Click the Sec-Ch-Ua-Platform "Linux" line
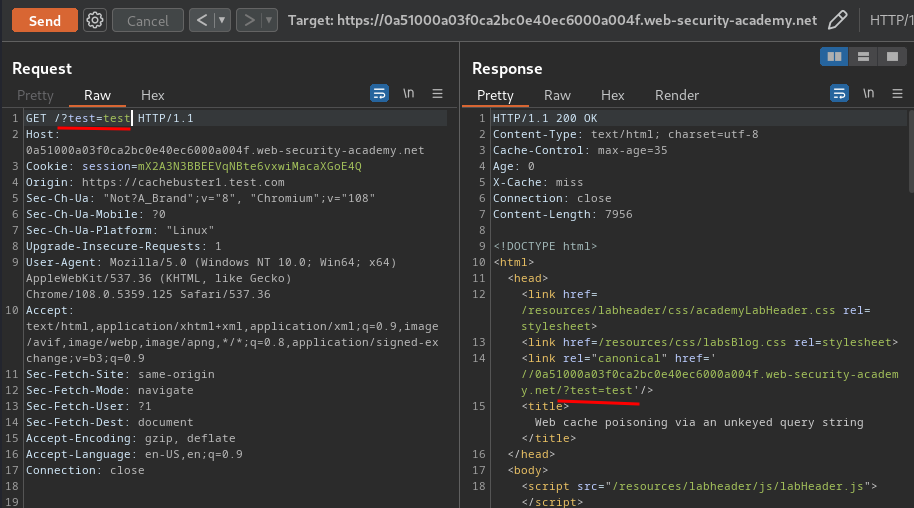This screenshot has width=914, height=508. click(x=119, y=230)
